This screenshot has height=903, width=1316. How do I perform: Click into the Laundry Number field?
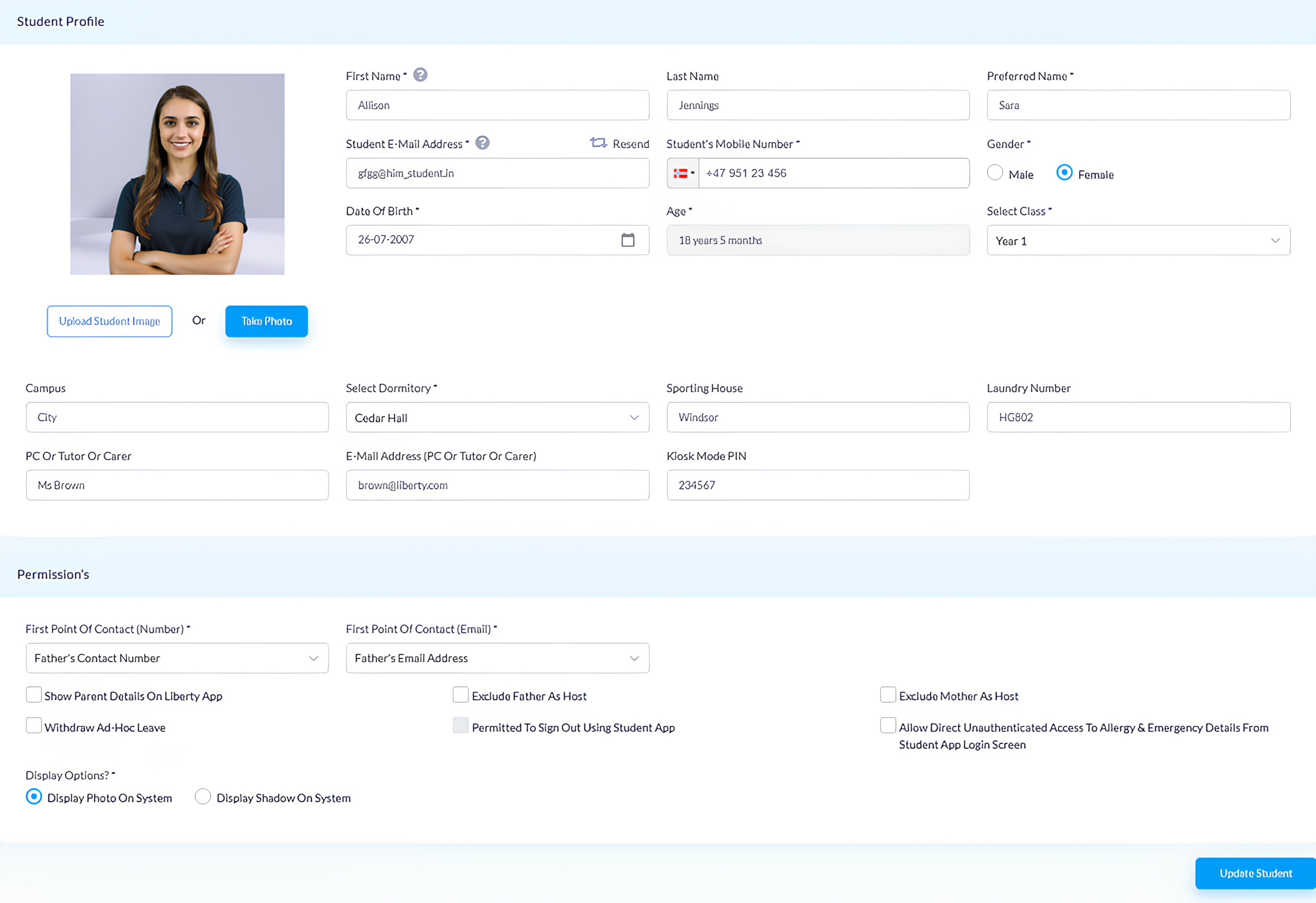point(1138,418)
